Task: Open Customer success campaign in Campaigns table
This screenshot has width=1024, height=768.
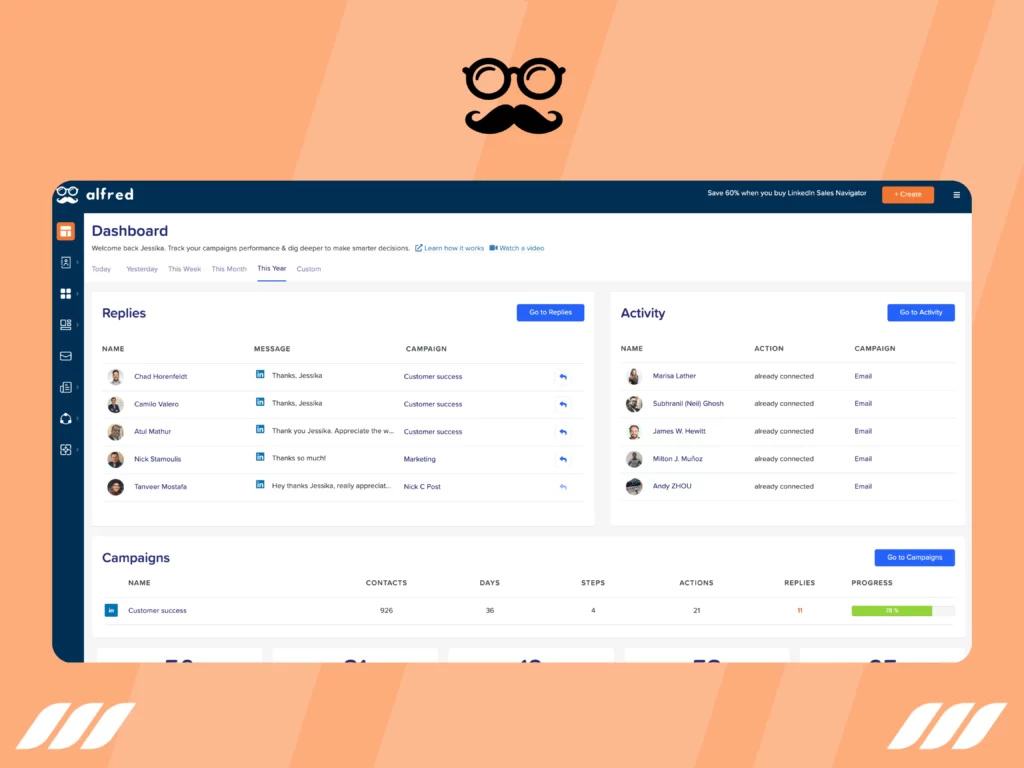Action: (x=157, y=611)
